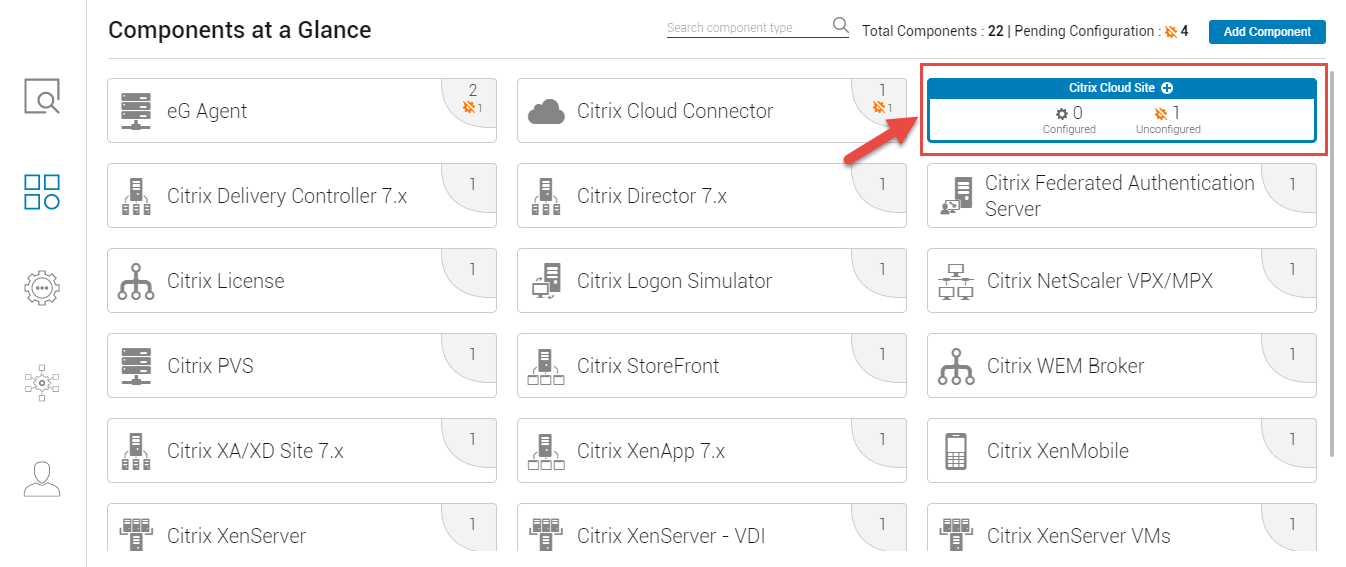Click the Pending Configuration count text
Image resolution: width=1346 pixels, height=567 pixels.
(x=1101, y=31)
